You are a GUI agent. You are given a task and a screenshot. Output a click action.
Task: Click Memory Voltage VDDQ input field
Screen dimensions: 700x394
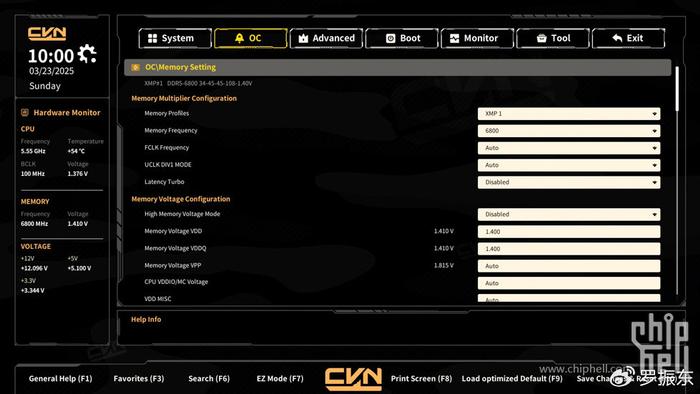pyautogui.click(x=569, y=249)
